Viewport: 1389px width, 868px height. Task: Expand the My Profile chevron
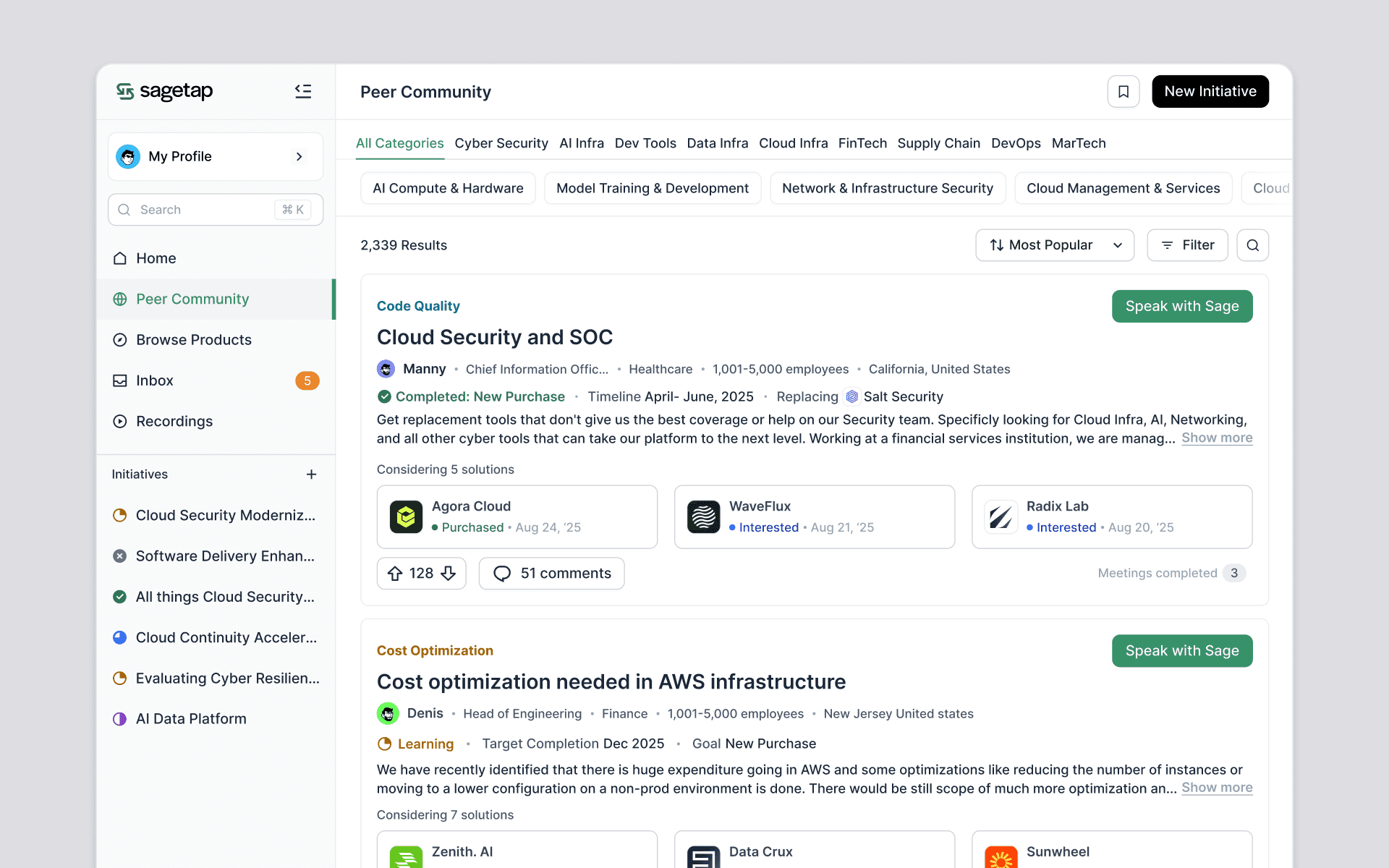click(299, 156)
